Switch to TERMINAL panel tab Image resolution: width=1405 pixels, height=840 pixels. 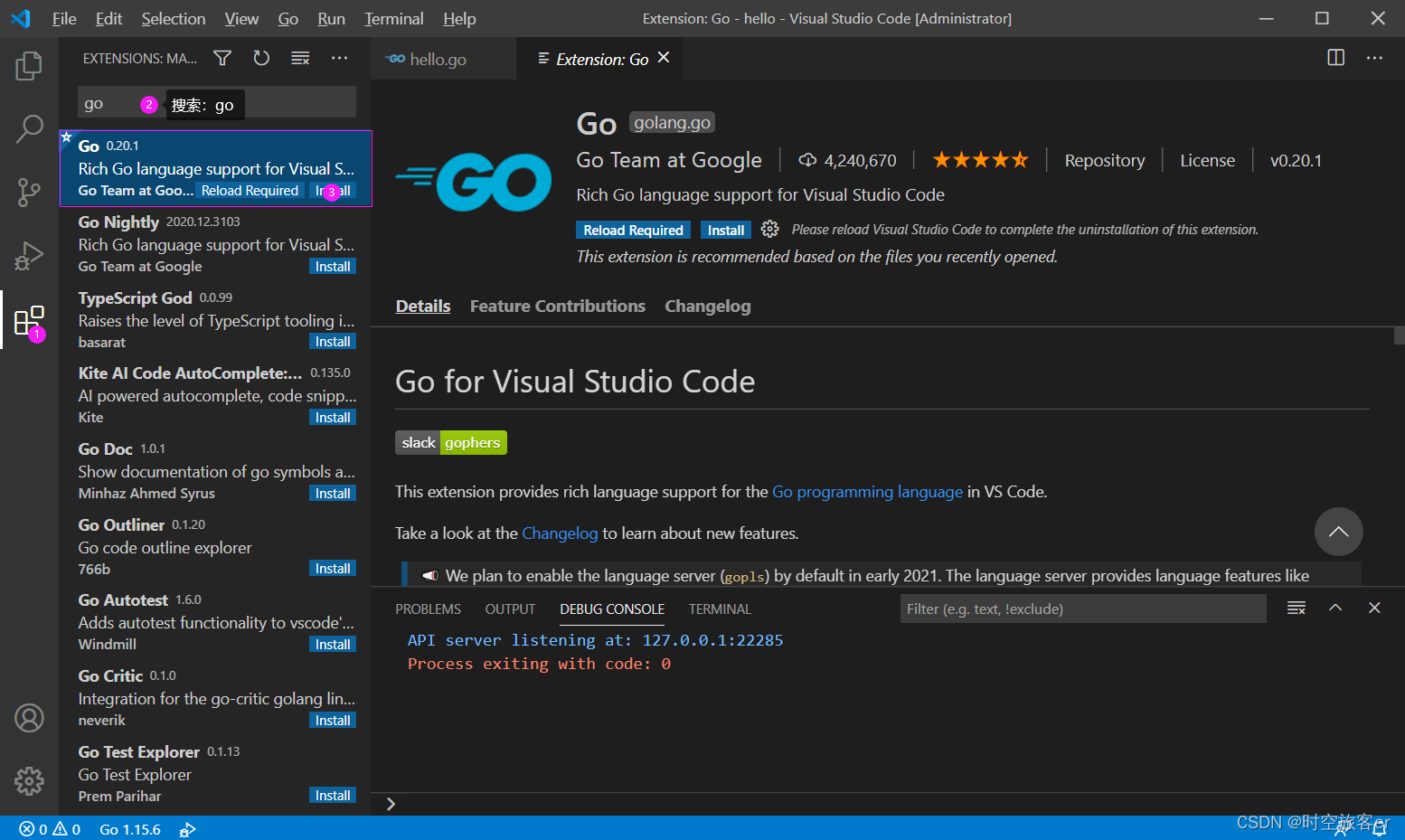coord(720,609)
